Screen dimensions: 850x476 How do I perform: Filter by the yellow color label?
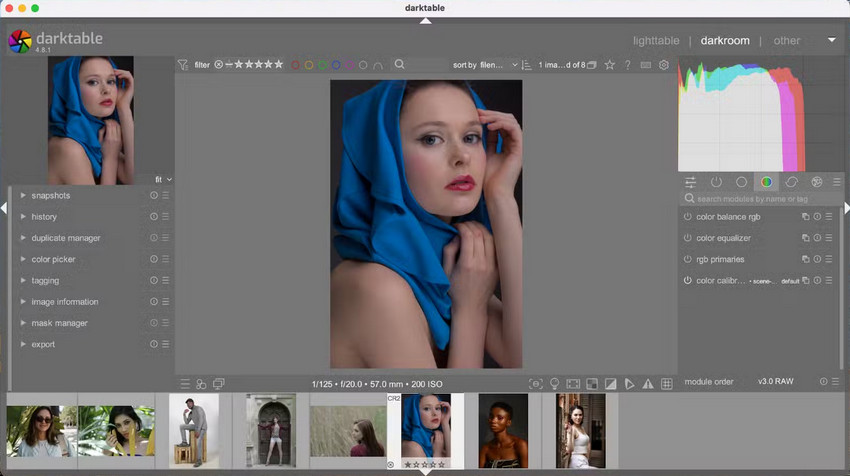pos(308,65)
